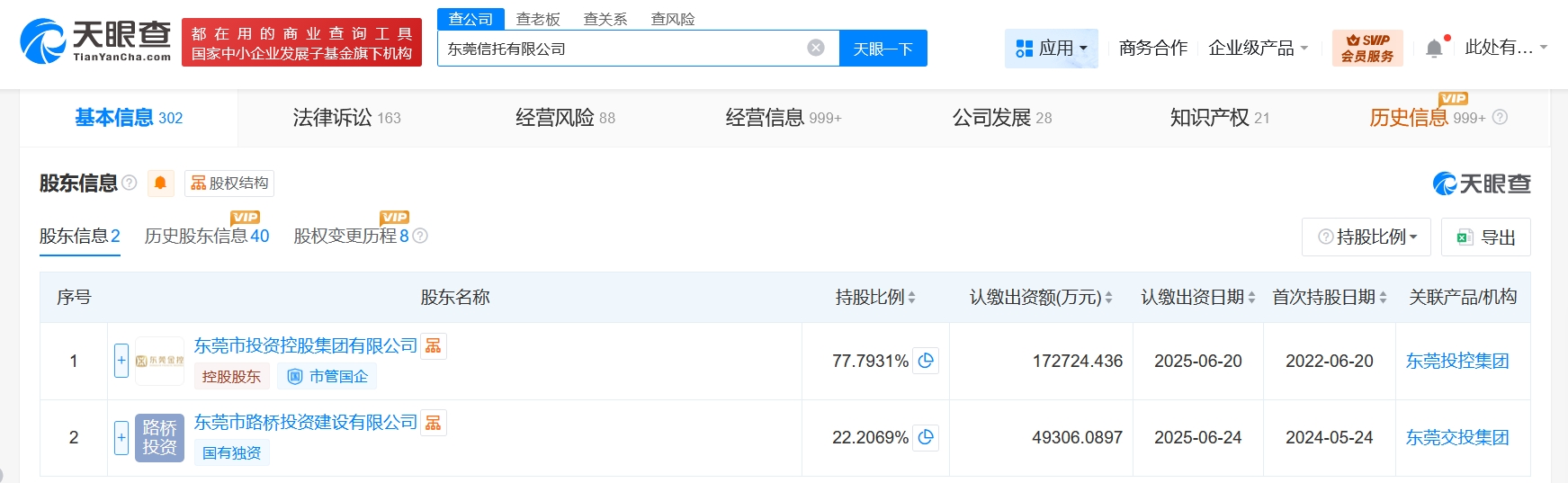Open pie chart icon next to 22.2069%
The width and height of the screenshot is (1568, 483).
coord(926,437)
